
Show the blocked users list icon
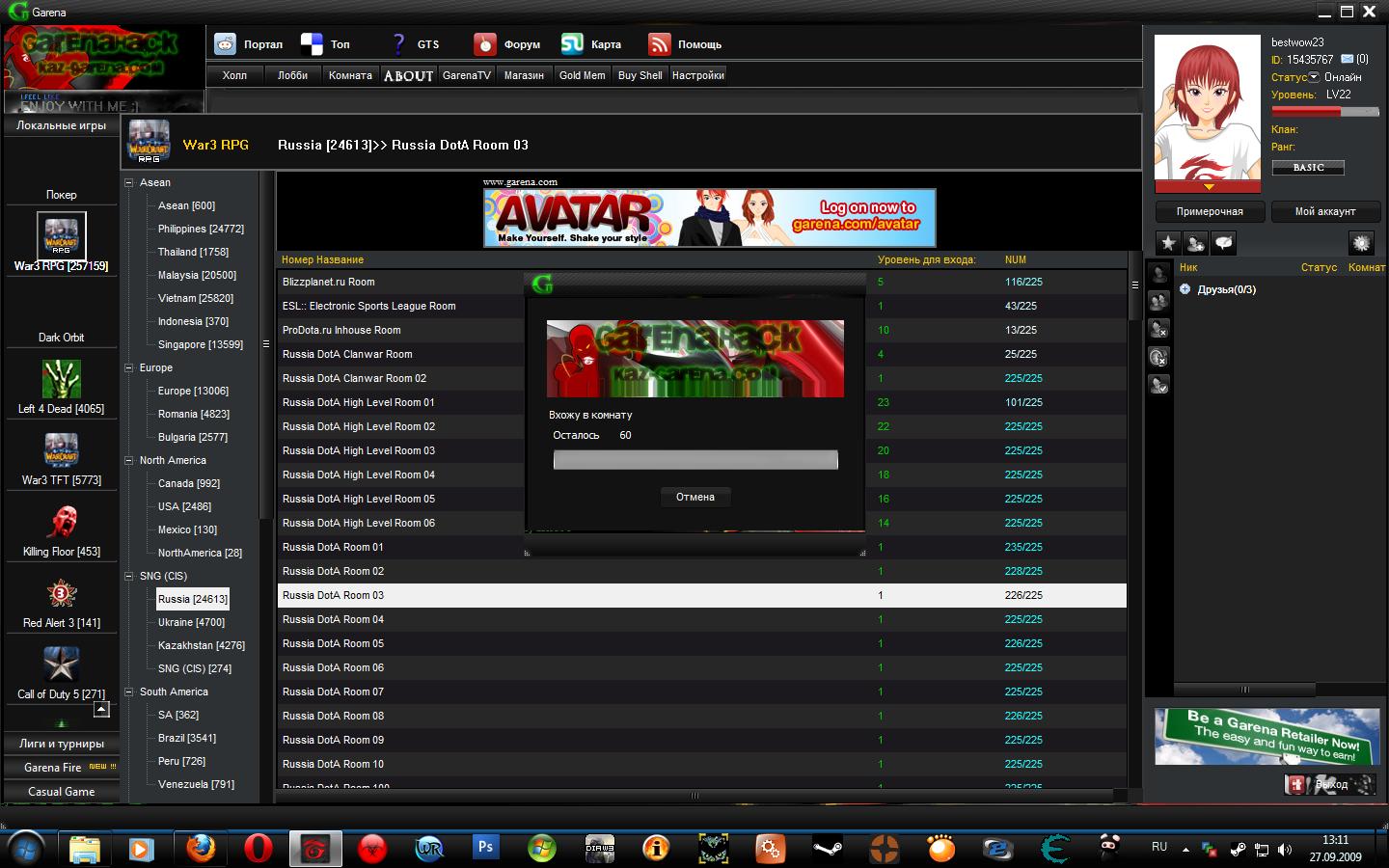tap(1159, 330)
